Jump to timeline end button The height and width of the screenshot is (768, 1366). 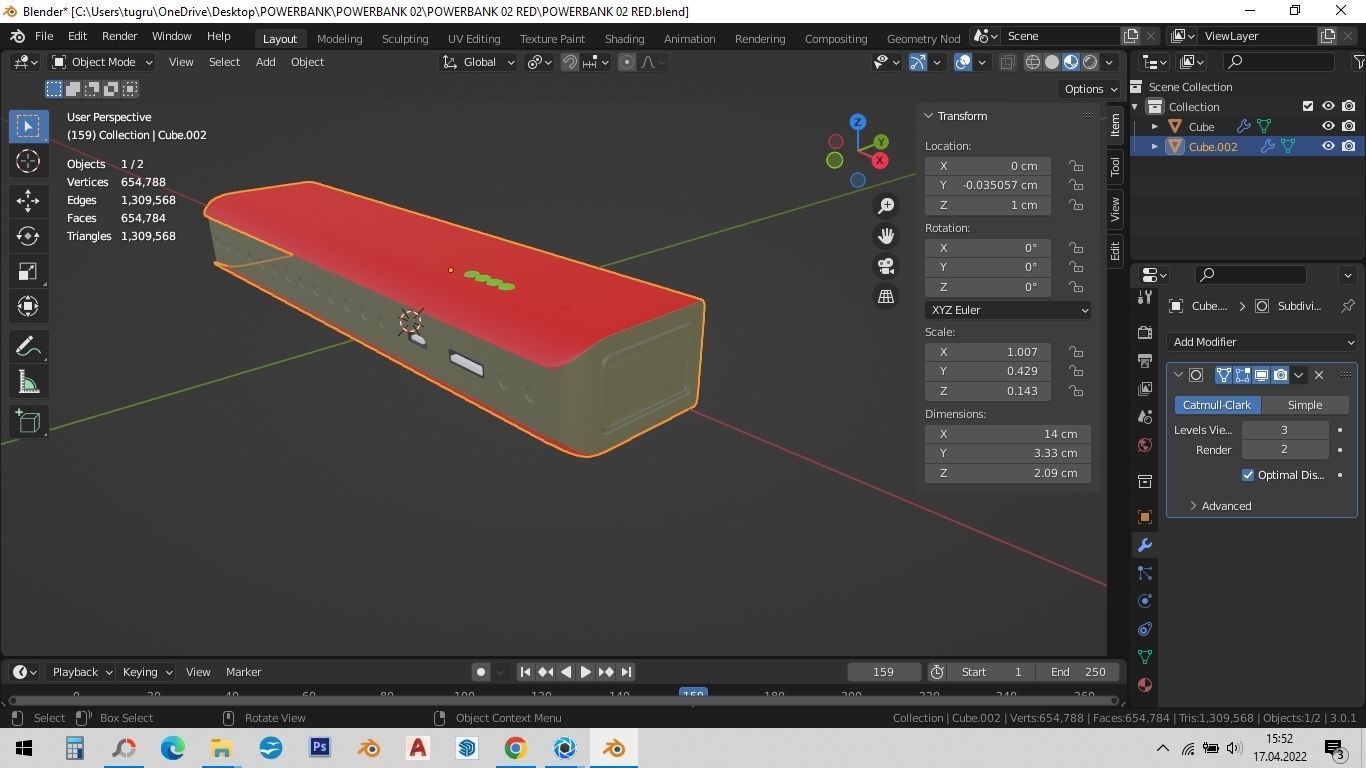coord(626,672)
